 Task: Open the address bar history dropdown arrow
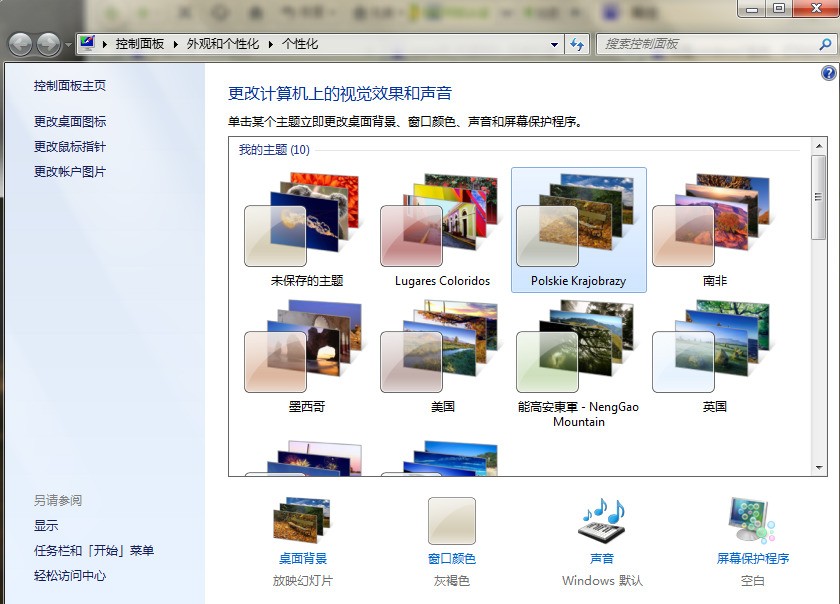[554, 44]
